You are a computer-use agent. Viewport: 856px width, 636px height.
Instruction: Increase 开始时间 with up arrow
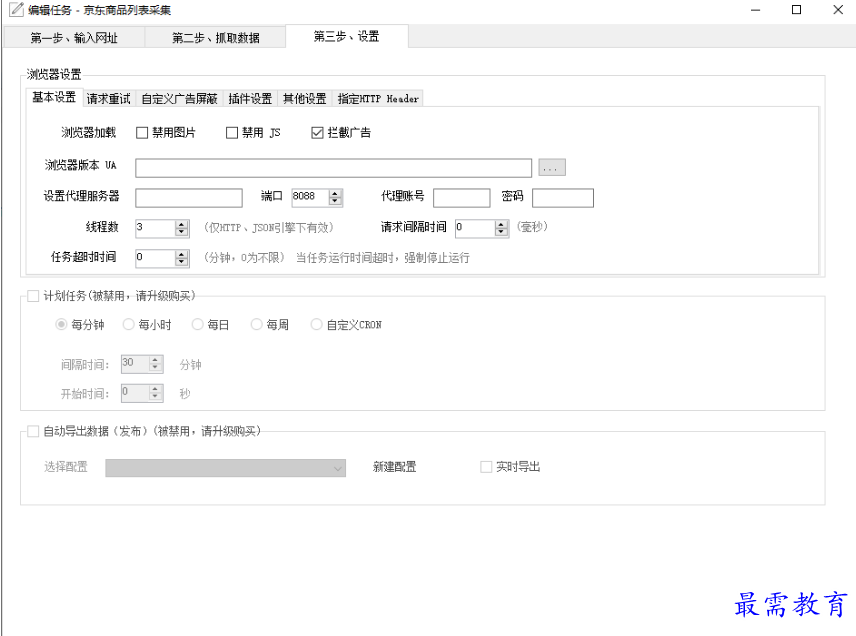[x=156, y=389]
